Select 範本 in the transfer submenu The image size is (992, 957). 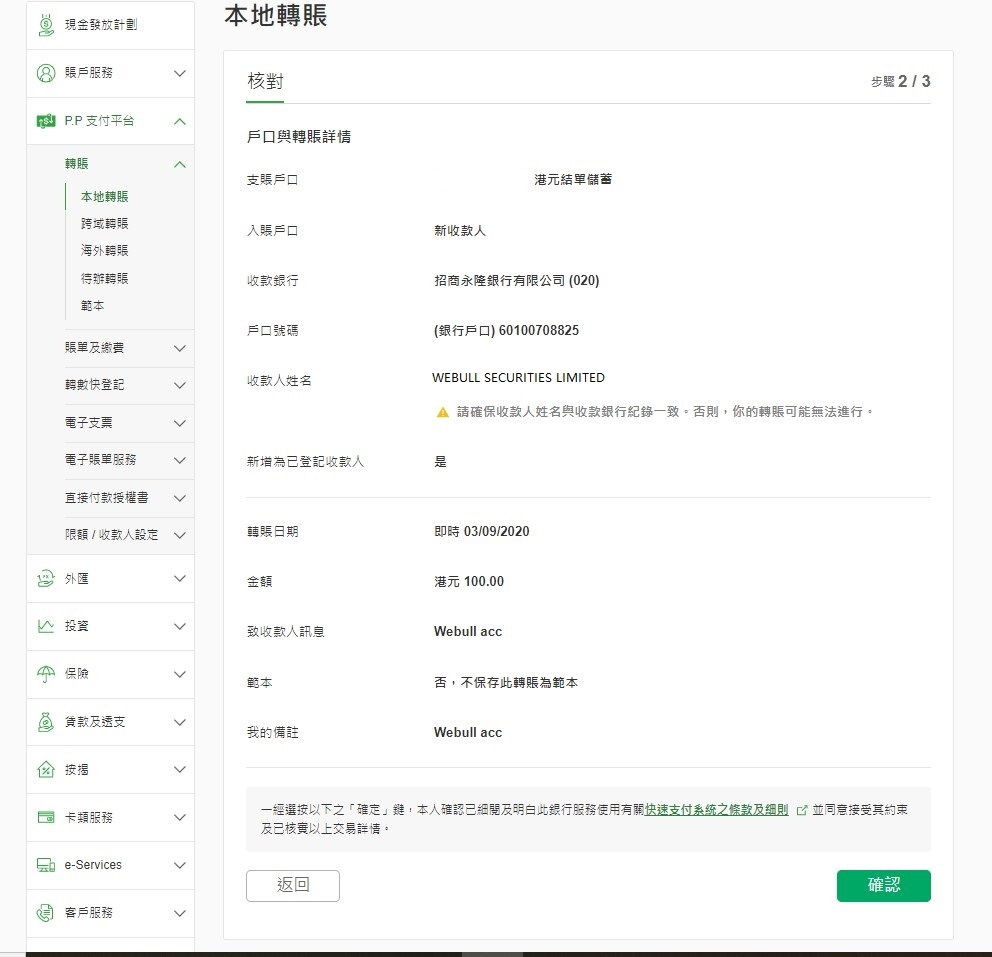coord(92,306)
